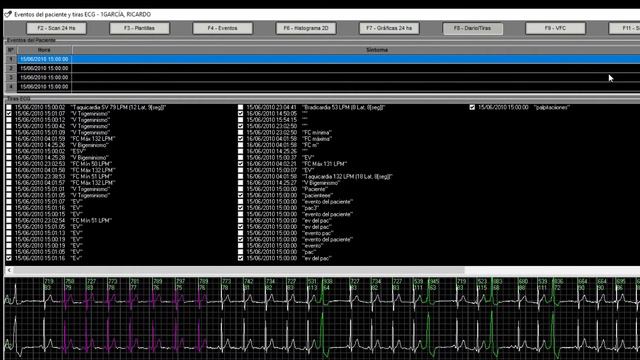Select blank entry at 15/06/2010 15:54:15
This screenshot has height=360, width=640.
coord(277,120)
